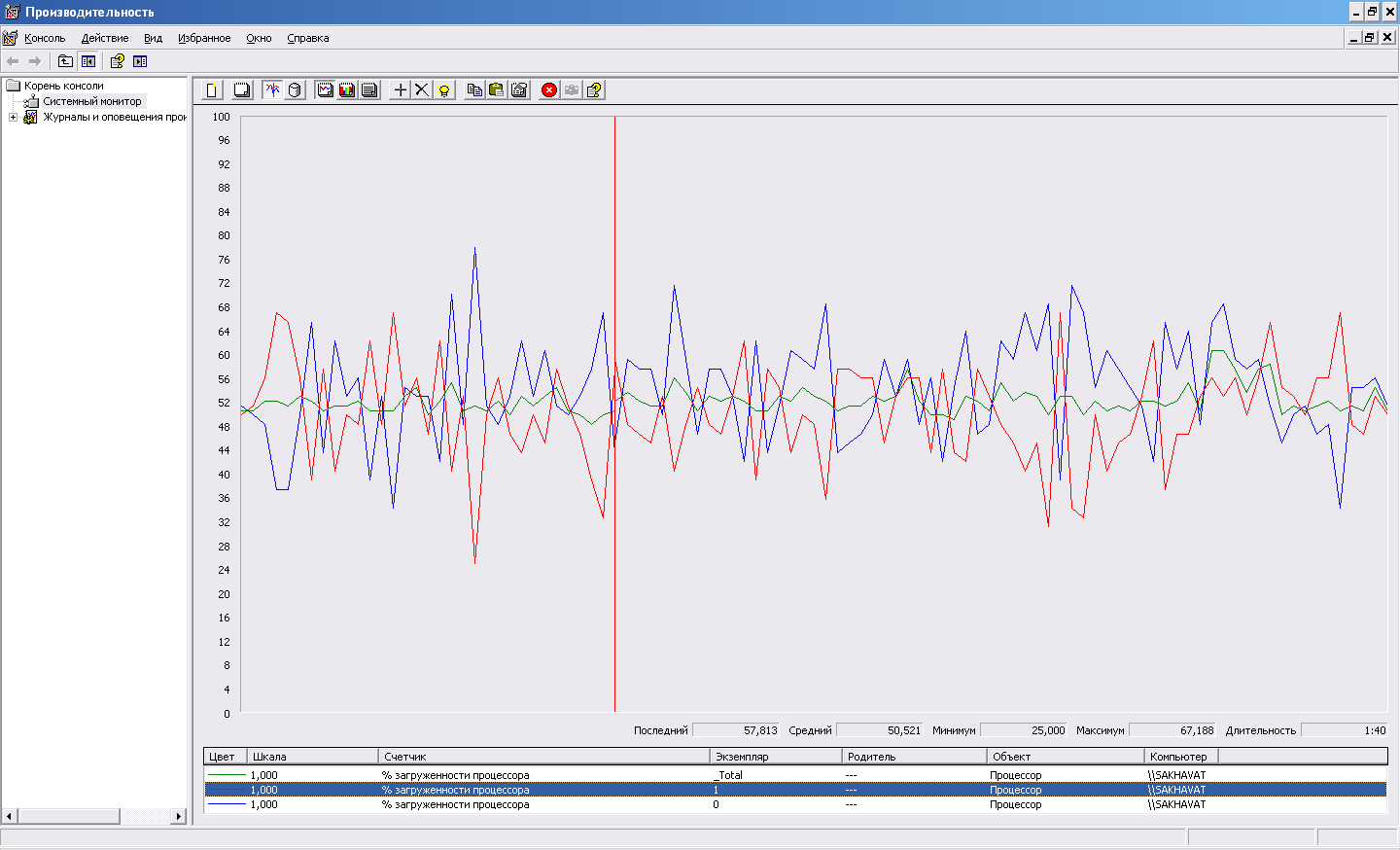Open the Действие menu
Screen dimensions: 1400x850
tap(105, 38)
